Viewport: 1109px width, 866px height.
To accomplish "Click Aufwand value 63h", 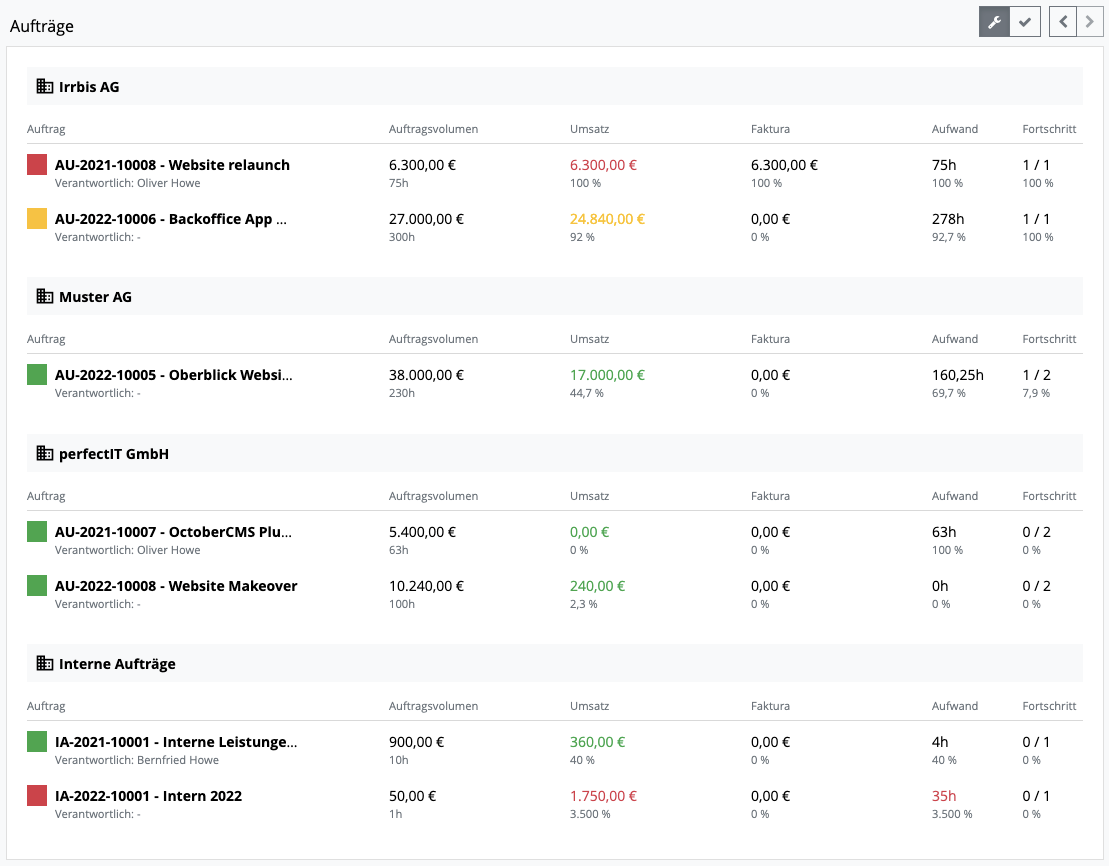I will coord(943,532).
